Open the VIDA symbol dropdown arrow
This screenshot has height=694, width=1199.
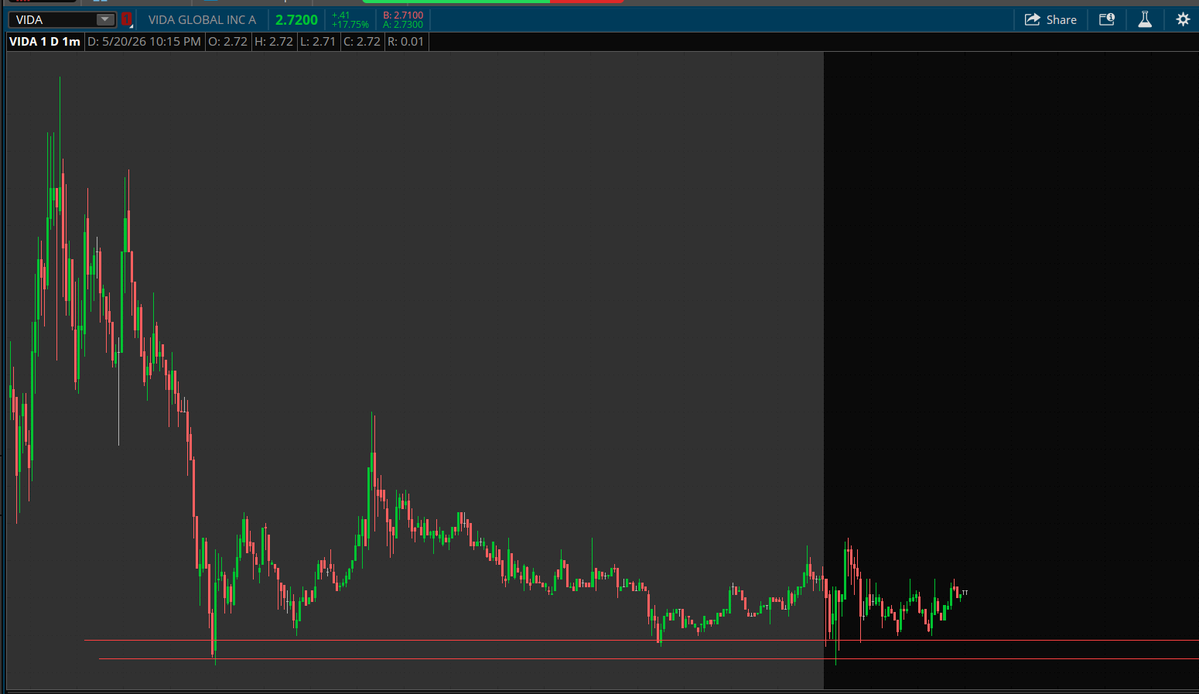point(105,20)
